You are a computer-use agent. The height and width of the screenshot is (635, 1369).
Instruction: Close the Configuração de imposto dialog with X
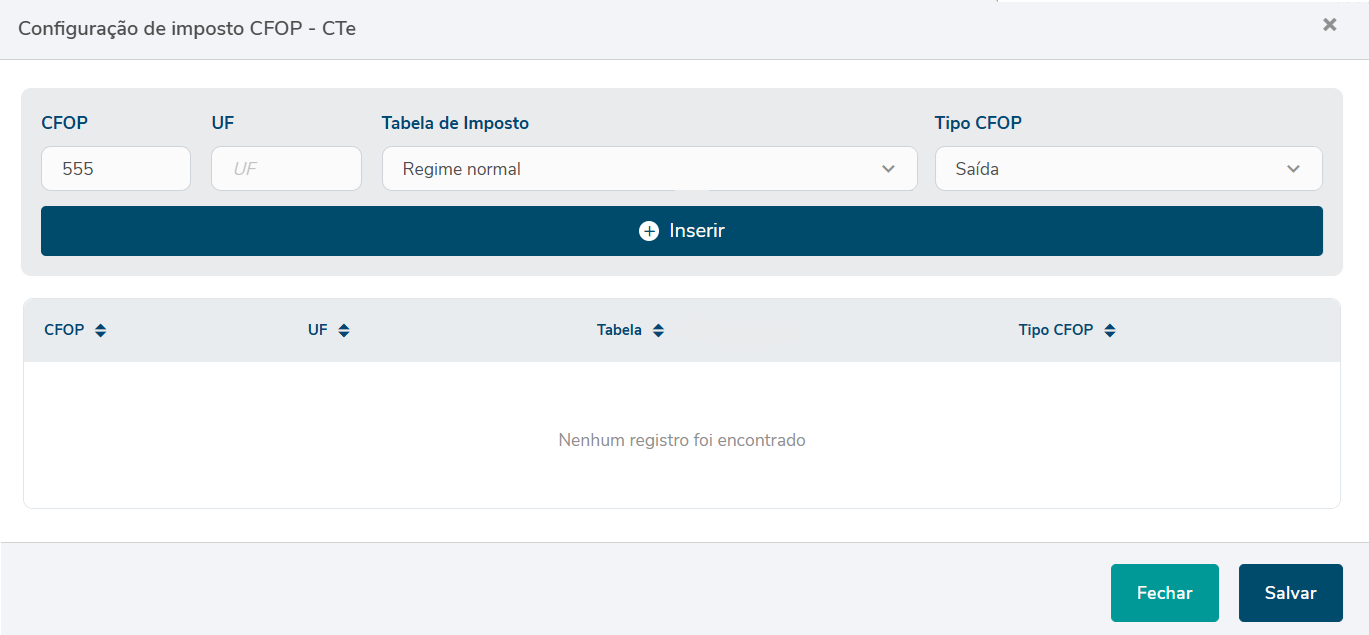[x=1329, y=25]
